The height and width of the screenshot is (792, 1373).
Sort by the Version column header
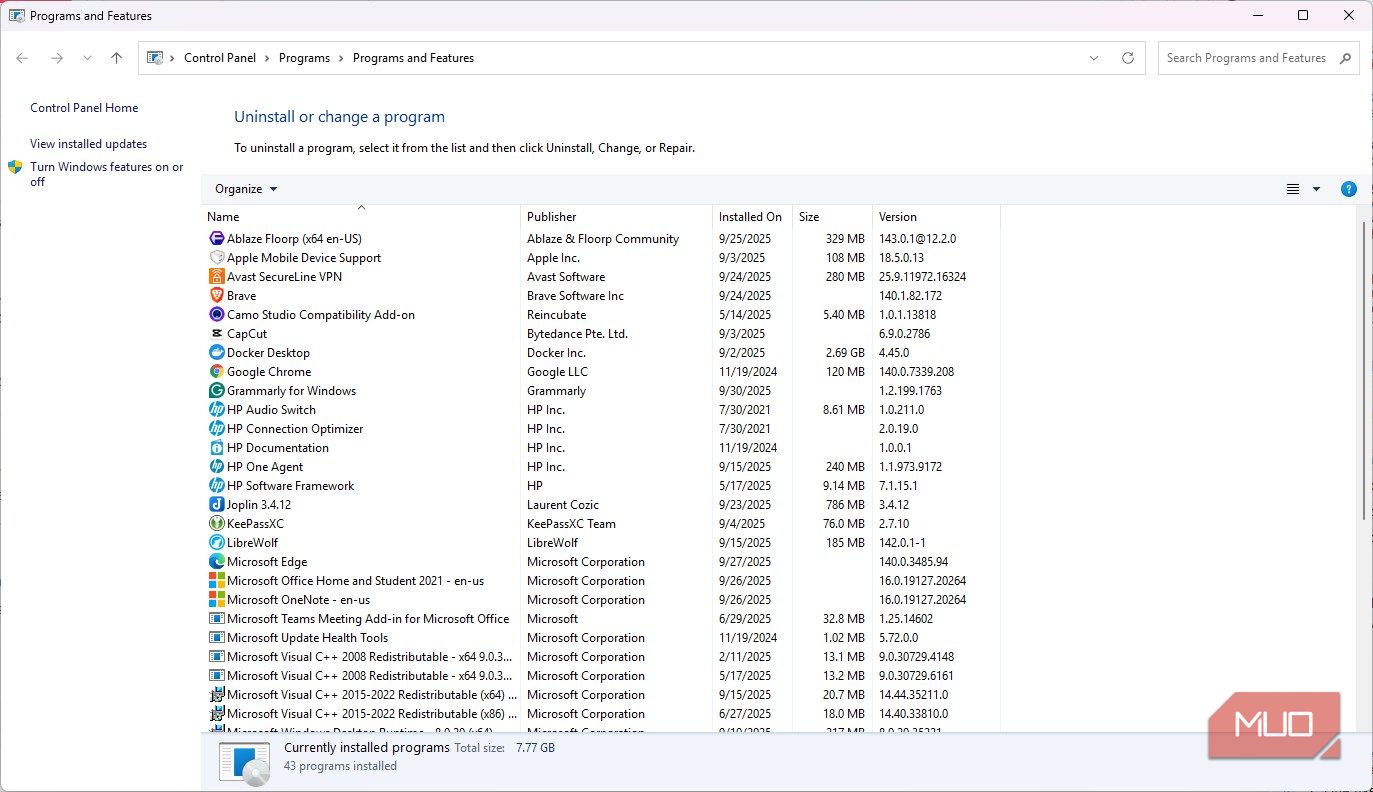click(x=936, y=217)
